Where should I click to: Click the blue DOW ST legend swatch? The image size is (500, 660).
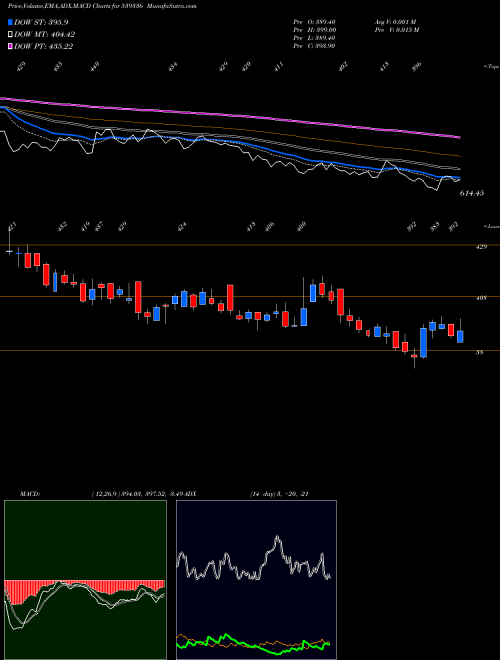(10, 22)
